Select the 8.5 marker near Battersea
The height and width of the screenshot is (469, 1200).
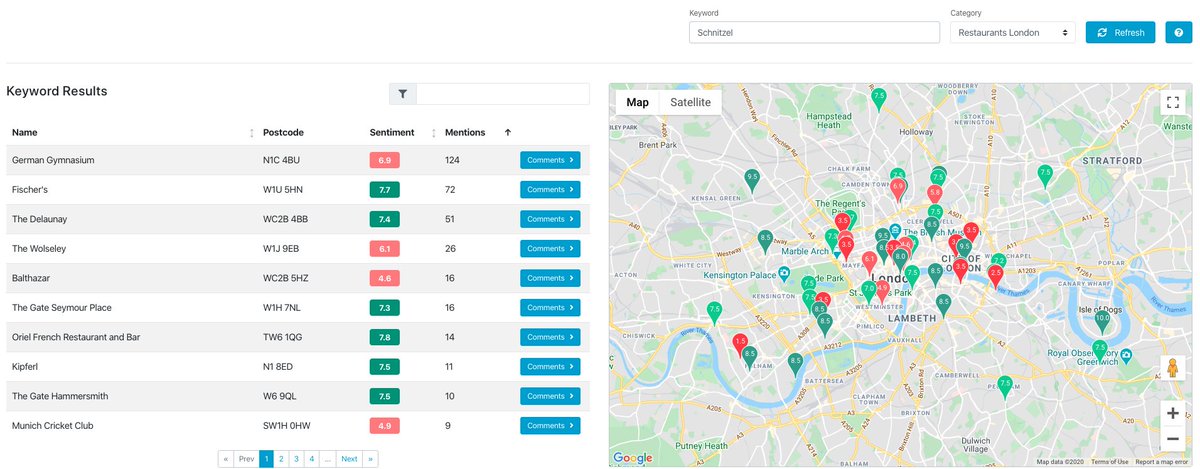[796, 364]
